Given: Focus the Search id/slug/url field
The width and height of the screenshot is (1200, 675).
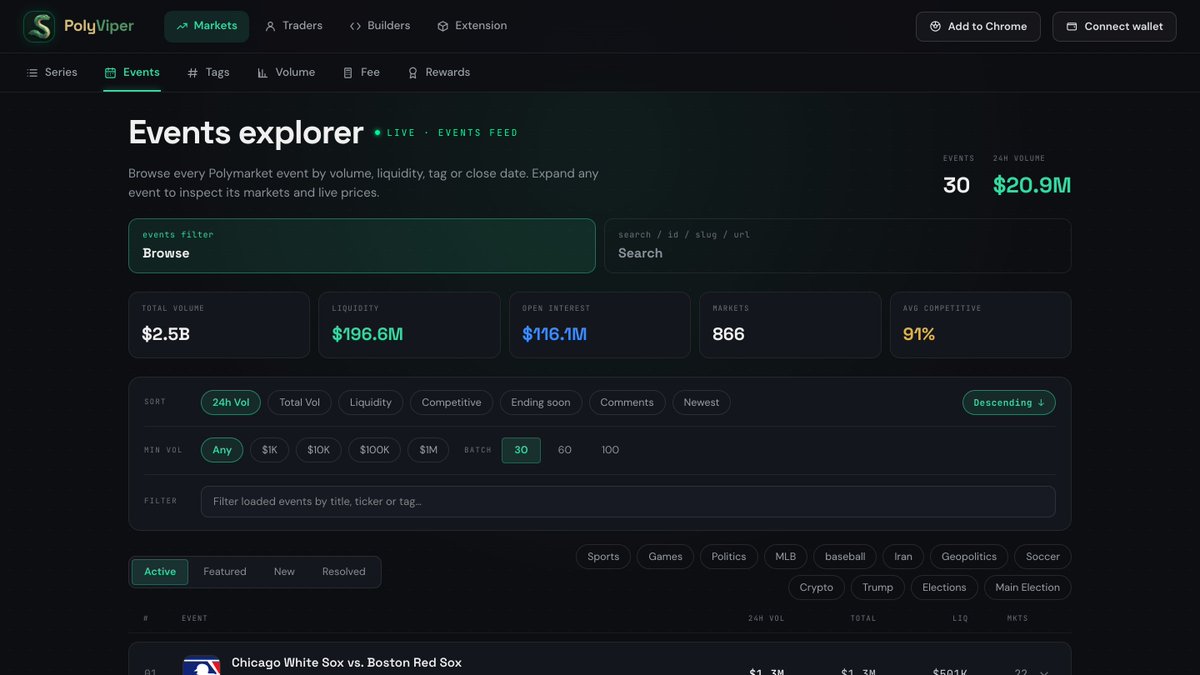Looking at the screenshot, I should pos(838,246).
